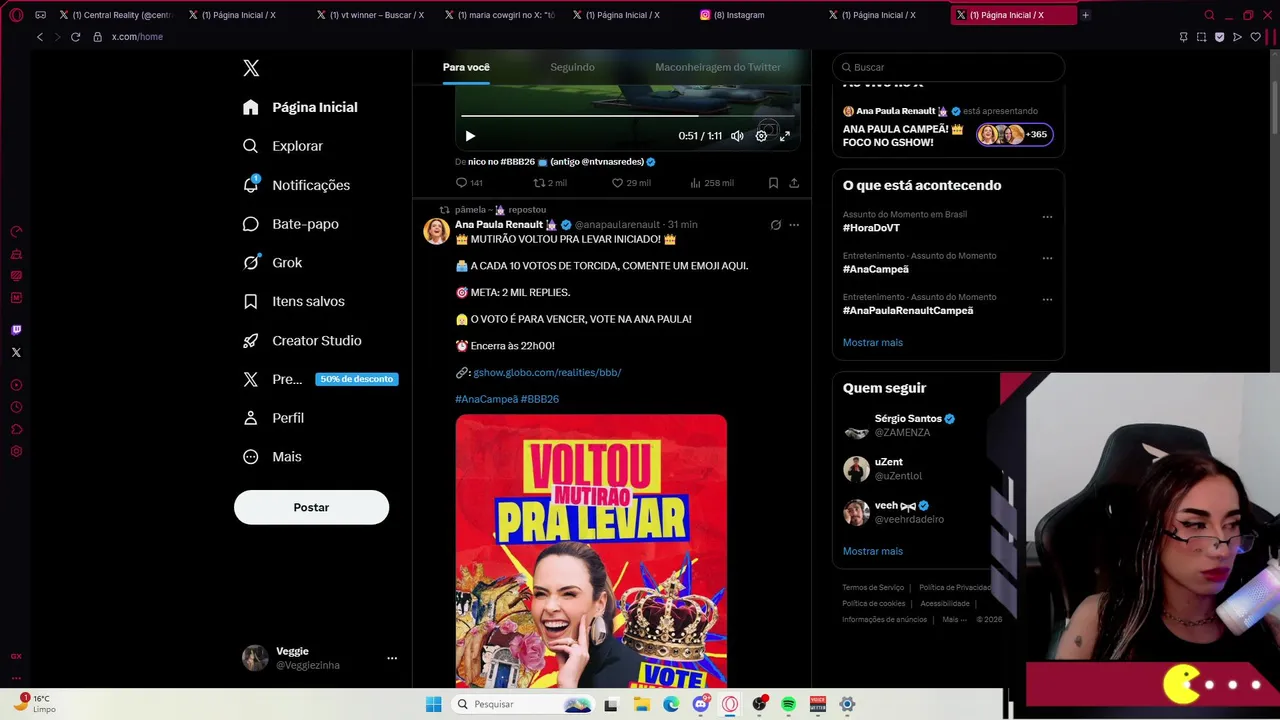Open Grok assistant in sidebar

(272, 262)
